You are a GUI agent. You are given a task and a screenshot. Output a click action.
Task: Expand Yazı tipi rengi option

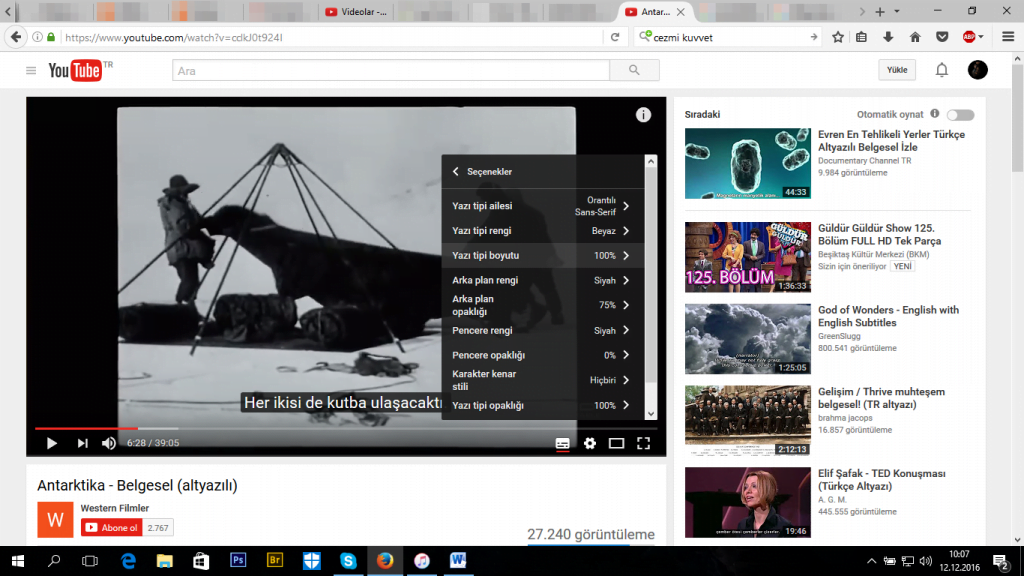(541, 231)
